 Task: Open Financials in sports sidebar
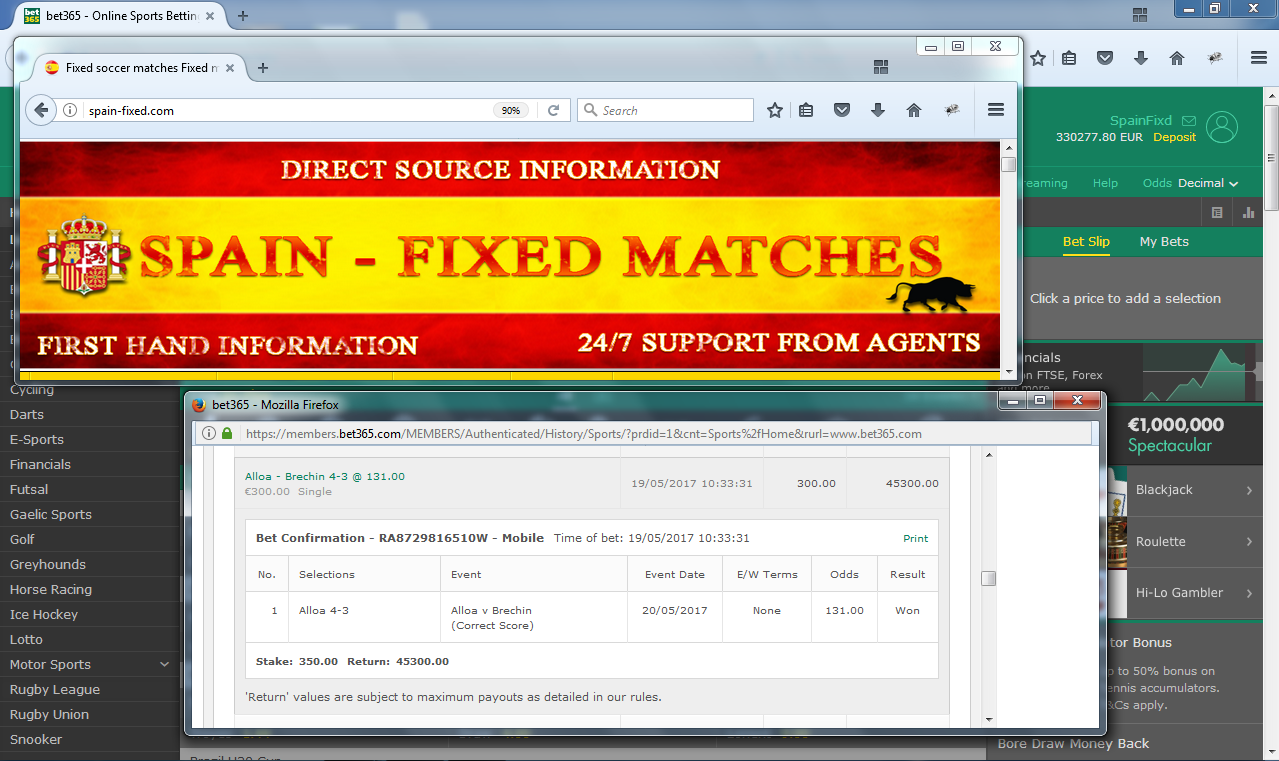point(40,464)
